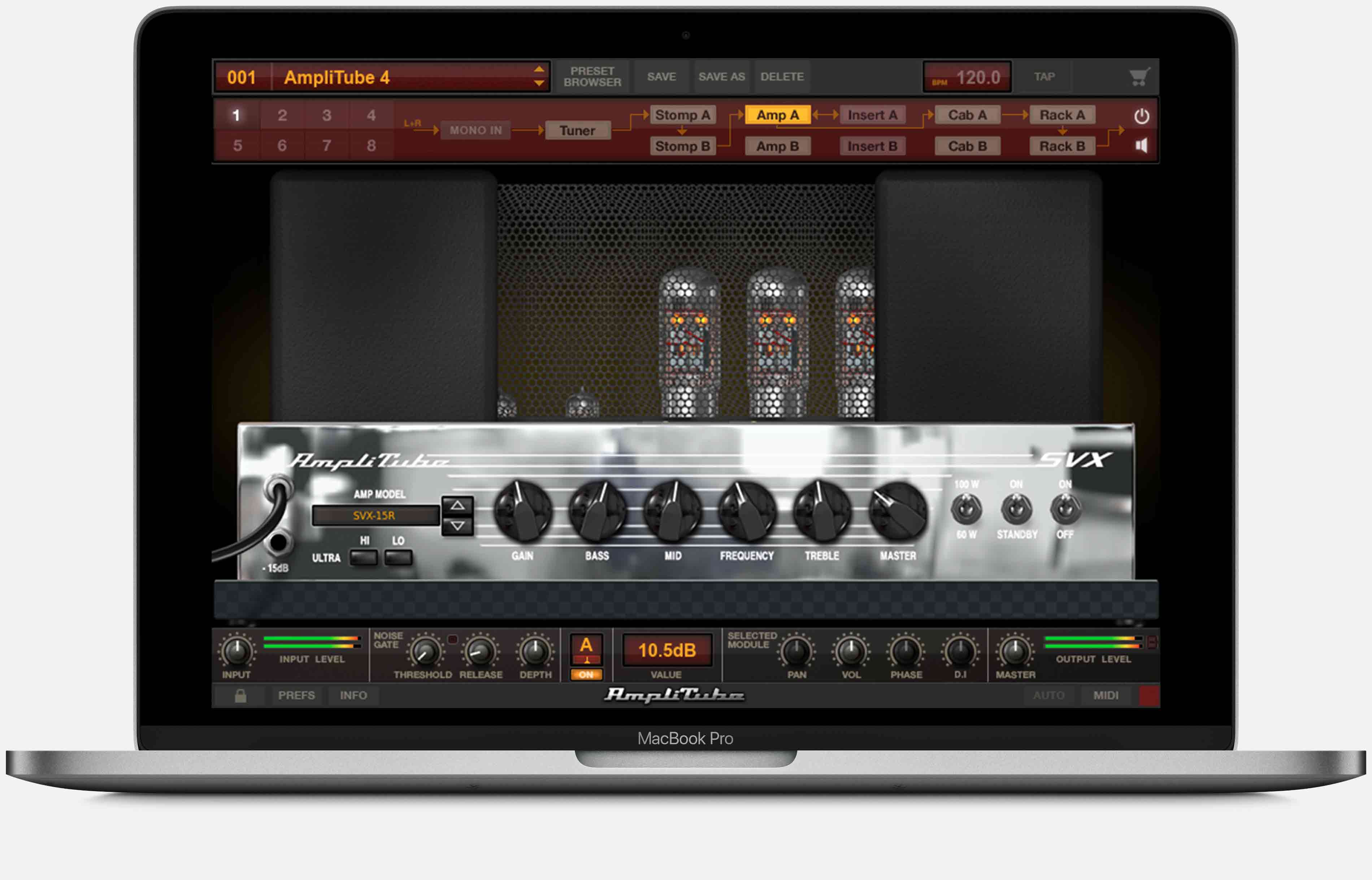This screenshot has width=1372, height=880.
Task: Click the amp BASS knob
Action: [598, 511]
